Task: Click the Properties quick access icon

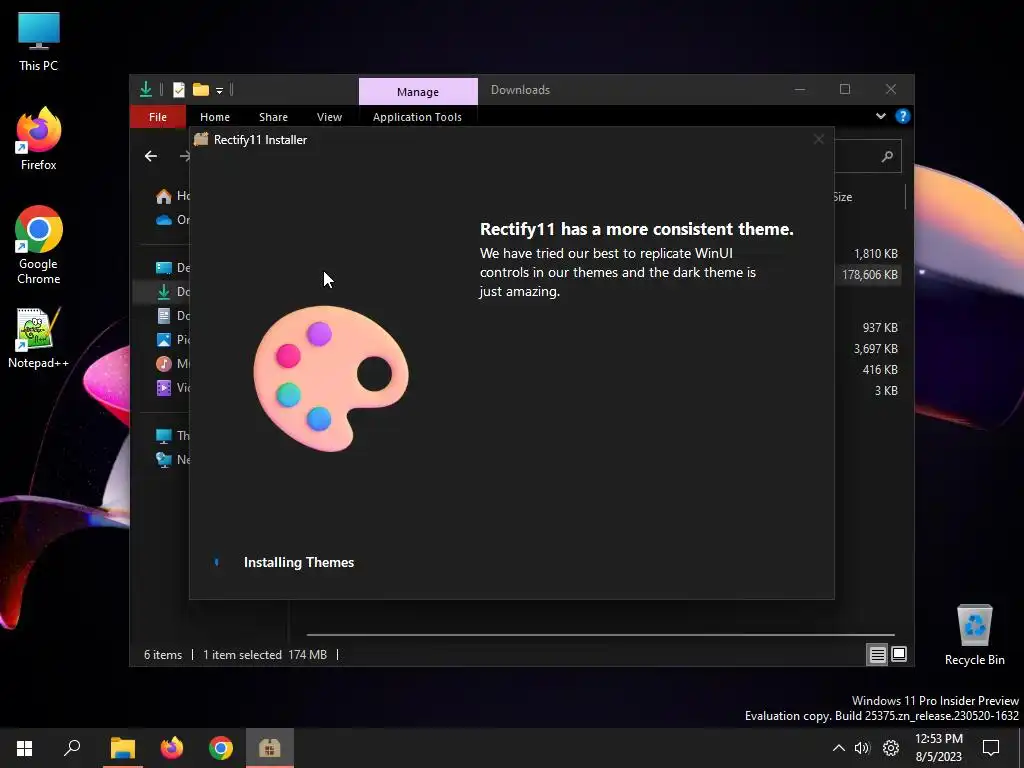Action: pos(178,89)
